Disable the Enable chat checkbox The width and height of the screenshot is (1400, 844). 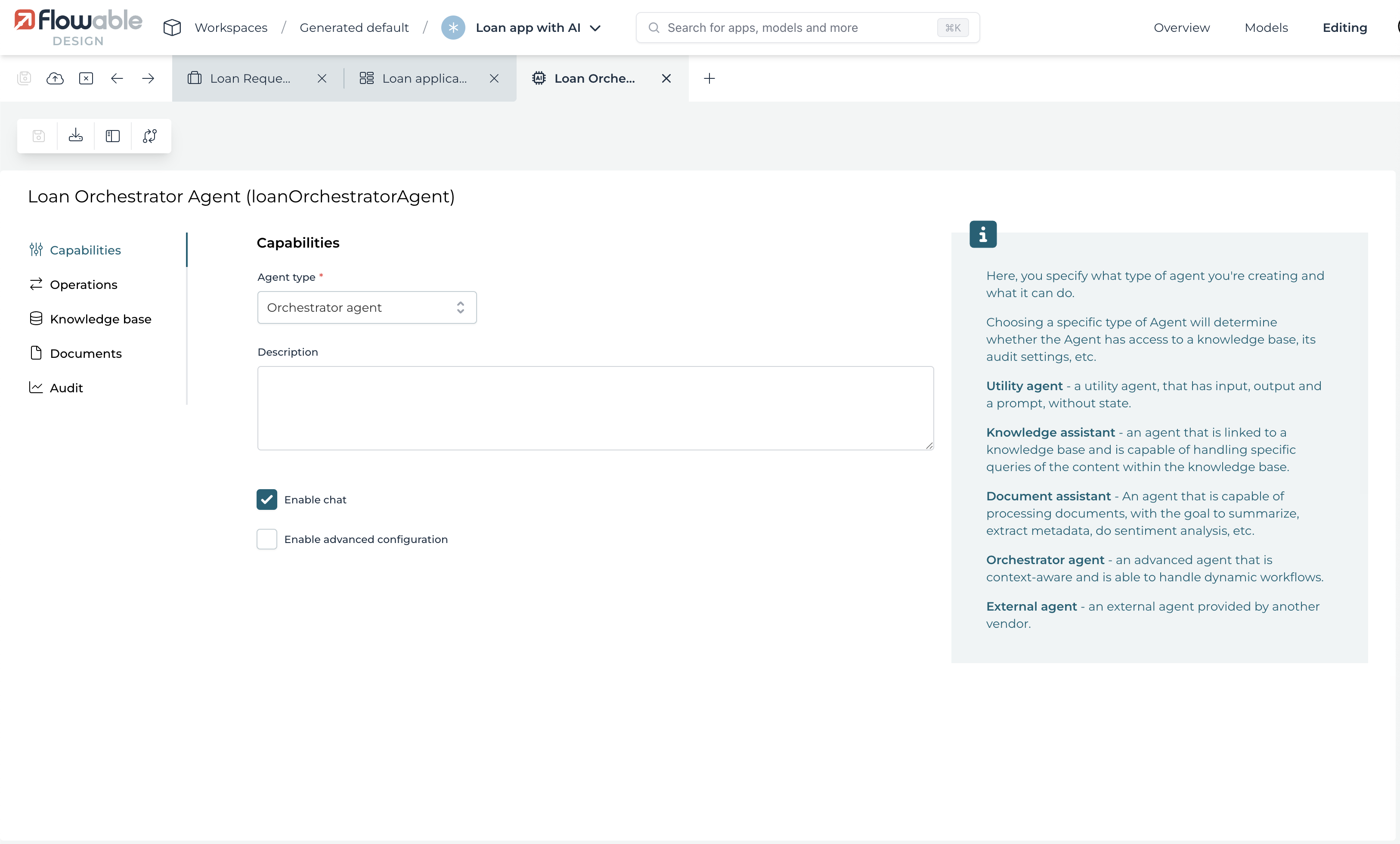click(x=266, y=500)
